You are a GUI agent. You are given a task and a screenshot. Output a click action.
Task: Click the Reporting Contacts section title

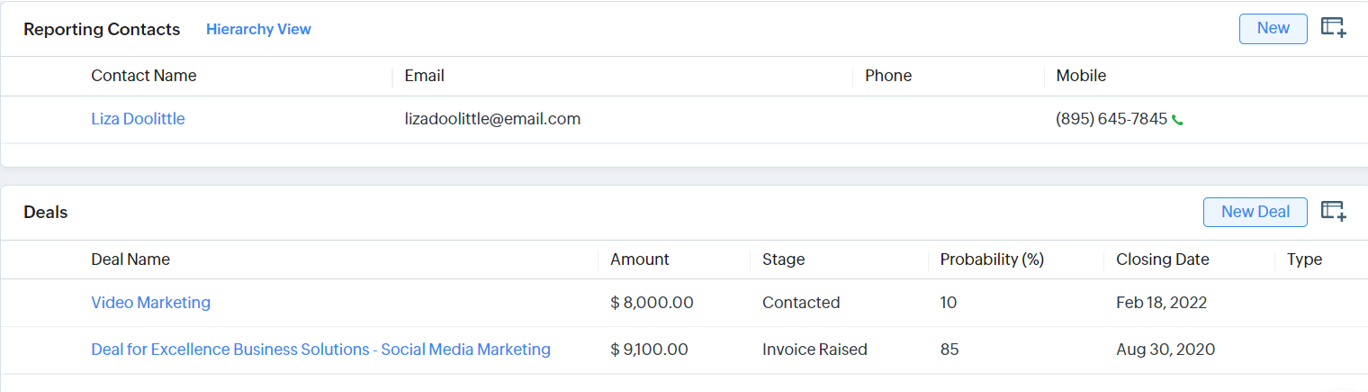[x=102, y=29]
